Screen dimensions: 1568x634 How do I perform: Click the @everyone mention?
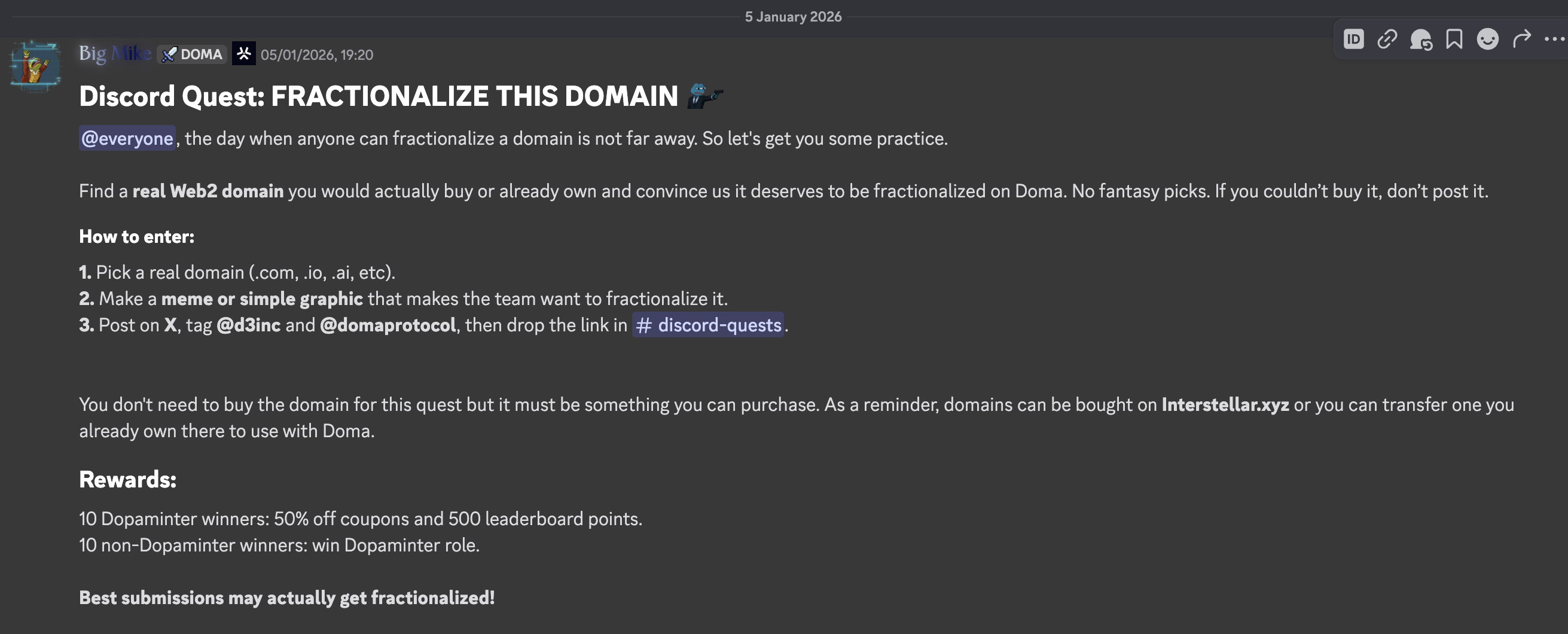click(x=127, y=138)
